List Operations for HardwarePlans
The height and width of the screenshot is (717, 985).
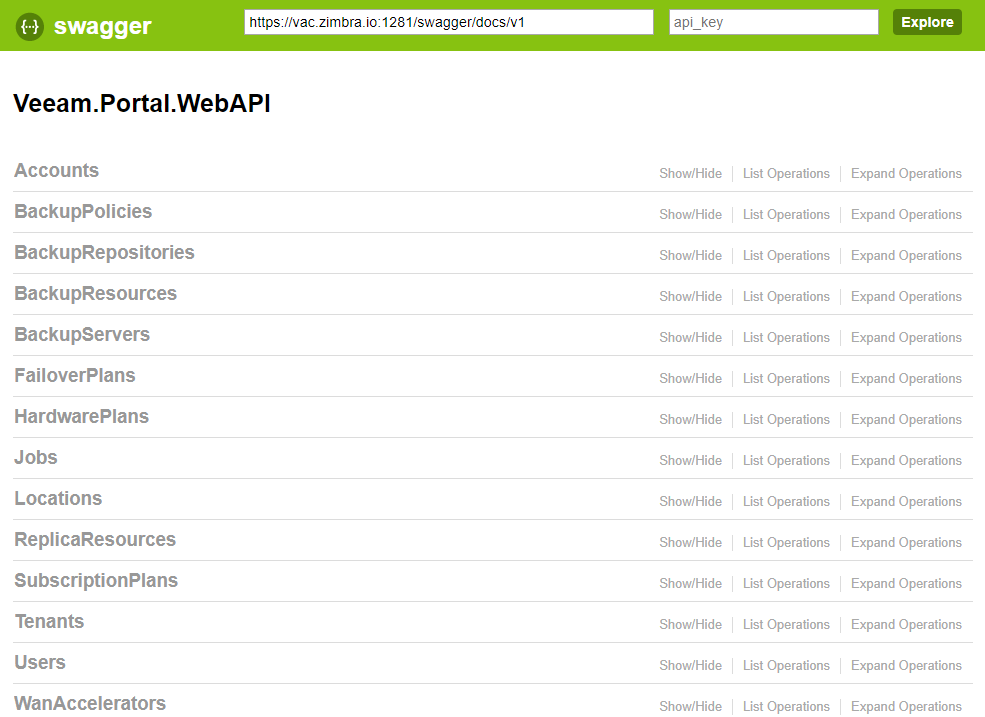pyautogui.click(x=786, y=419)
